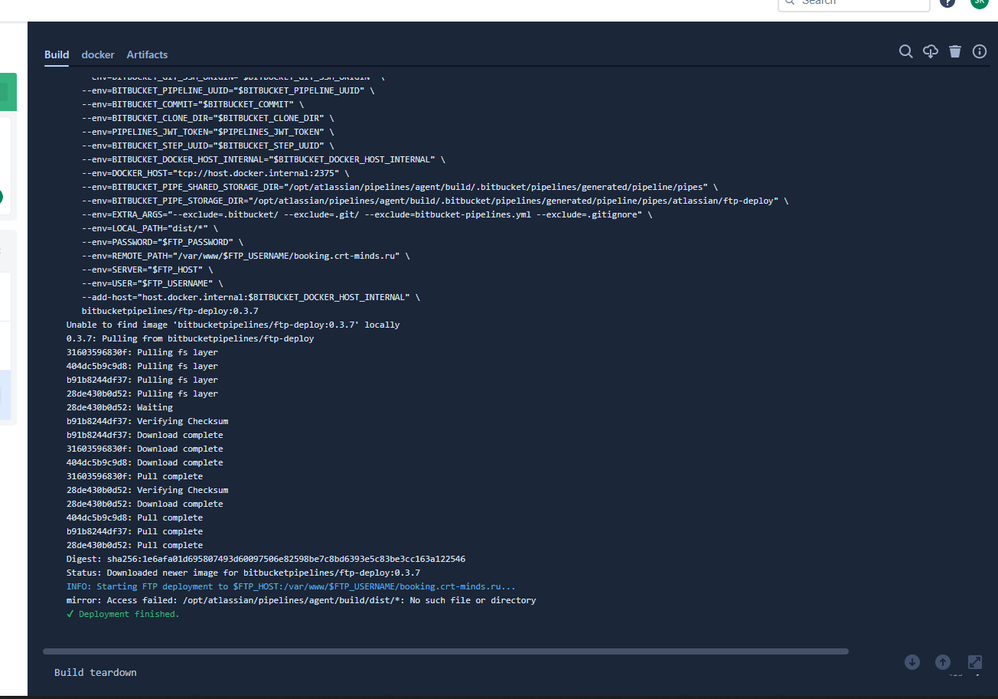The width and height of the screenshot is (998, 699).
Task: Click the '--add-host=host.docker.internal' line
Action: (251, 297)
